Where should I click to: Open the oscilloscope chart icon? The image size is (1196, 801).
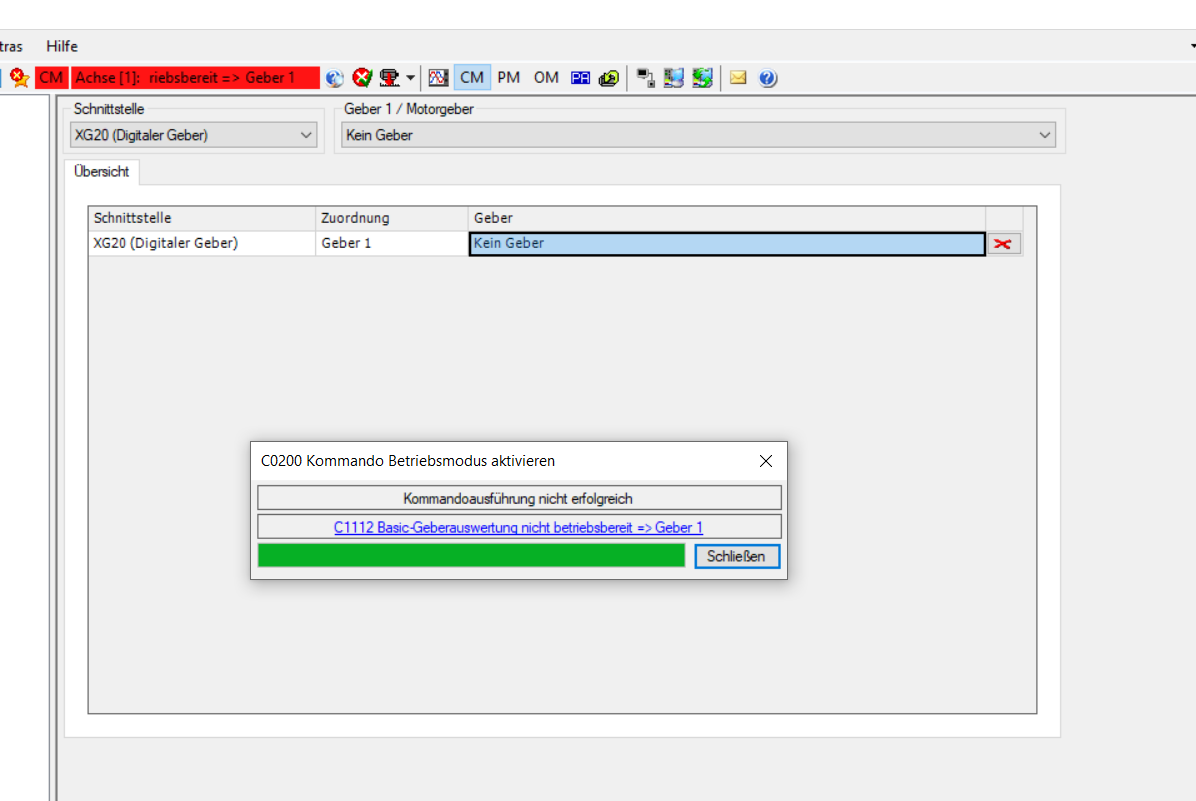[438, 78]
